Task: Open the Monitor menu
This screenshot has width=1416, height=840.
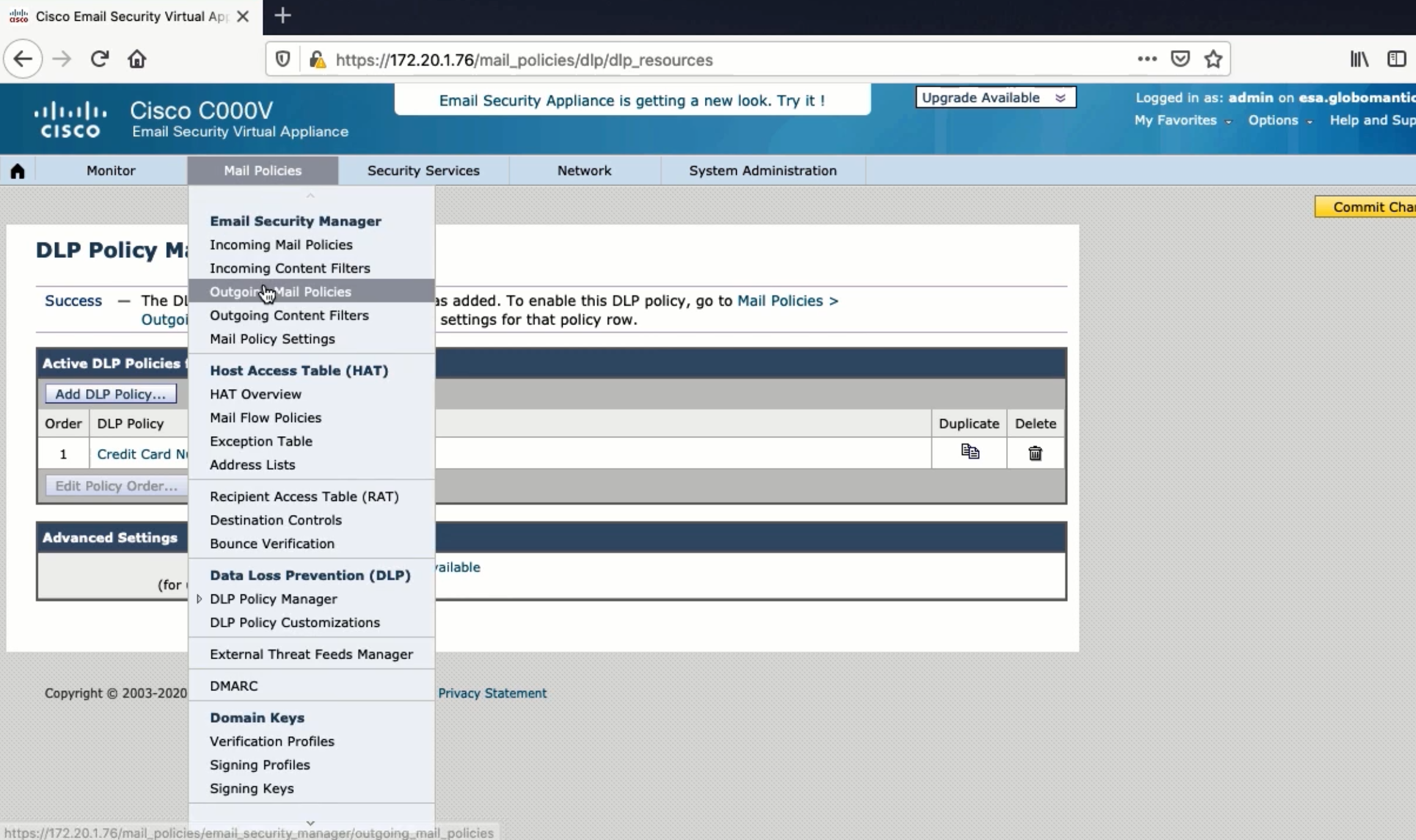Action: [111, 170]
